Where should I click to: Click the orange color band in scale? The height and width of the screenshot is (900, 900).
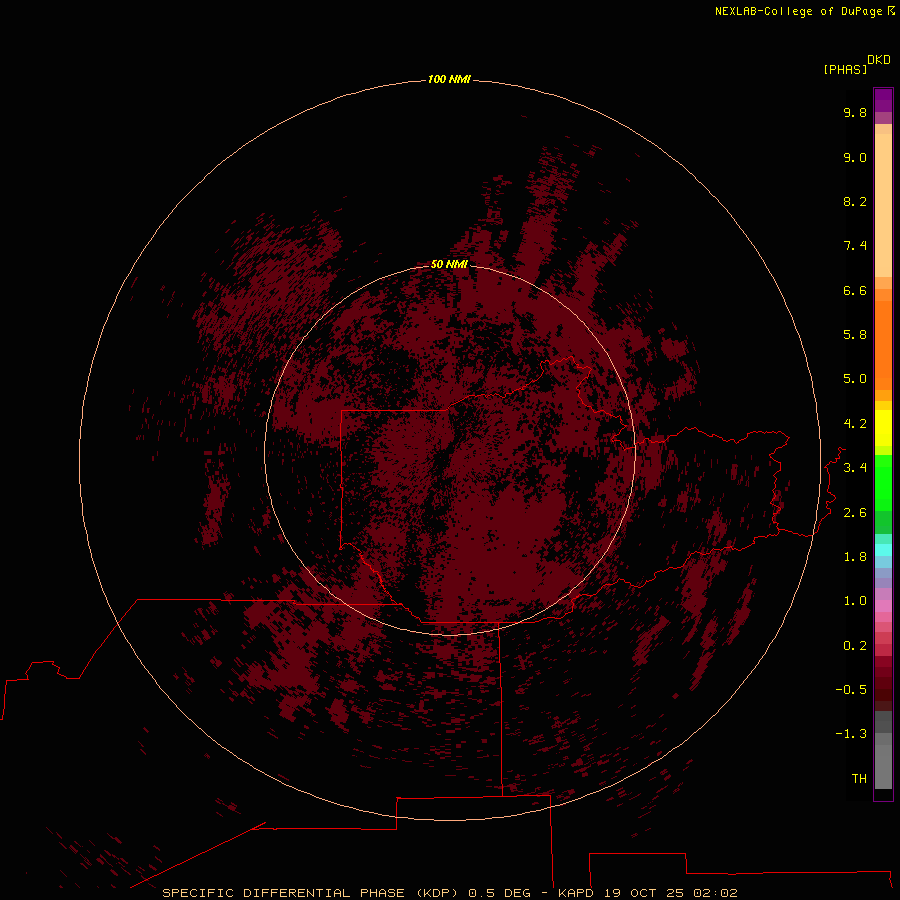883,344
